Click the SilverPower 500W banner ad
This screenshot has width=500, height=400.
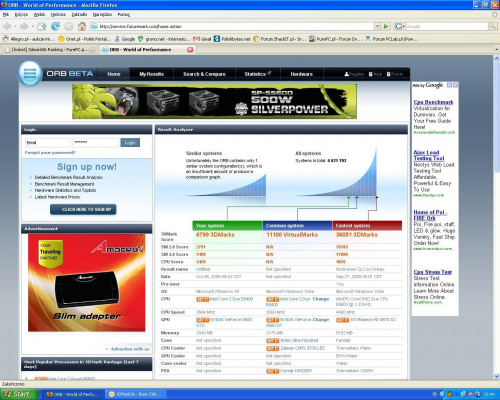click(x=214, y=101)
